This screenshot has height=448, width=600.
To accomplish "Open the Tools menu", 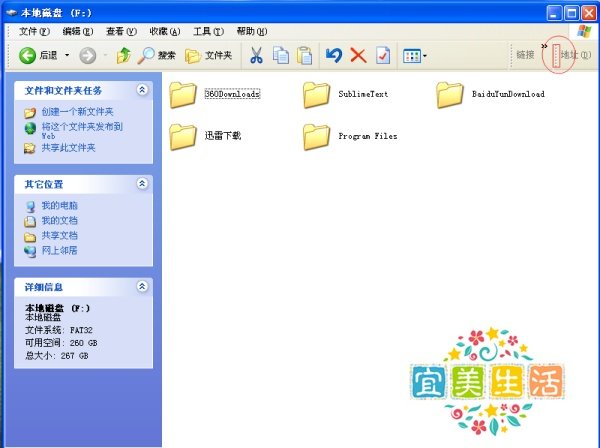I will tap(209, 31).
